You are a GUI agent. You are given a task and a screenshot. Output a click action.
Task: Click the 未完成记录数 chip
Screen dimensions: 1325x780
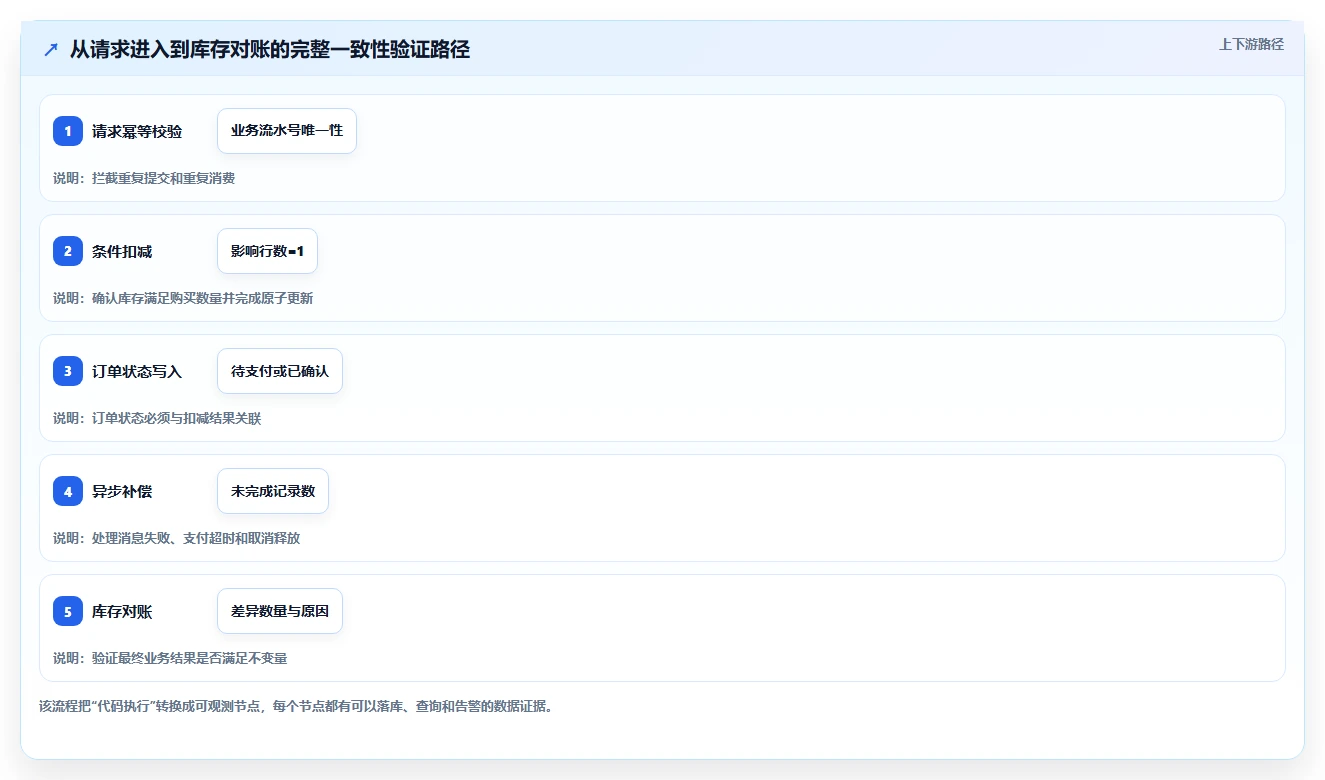pos(273,491)
